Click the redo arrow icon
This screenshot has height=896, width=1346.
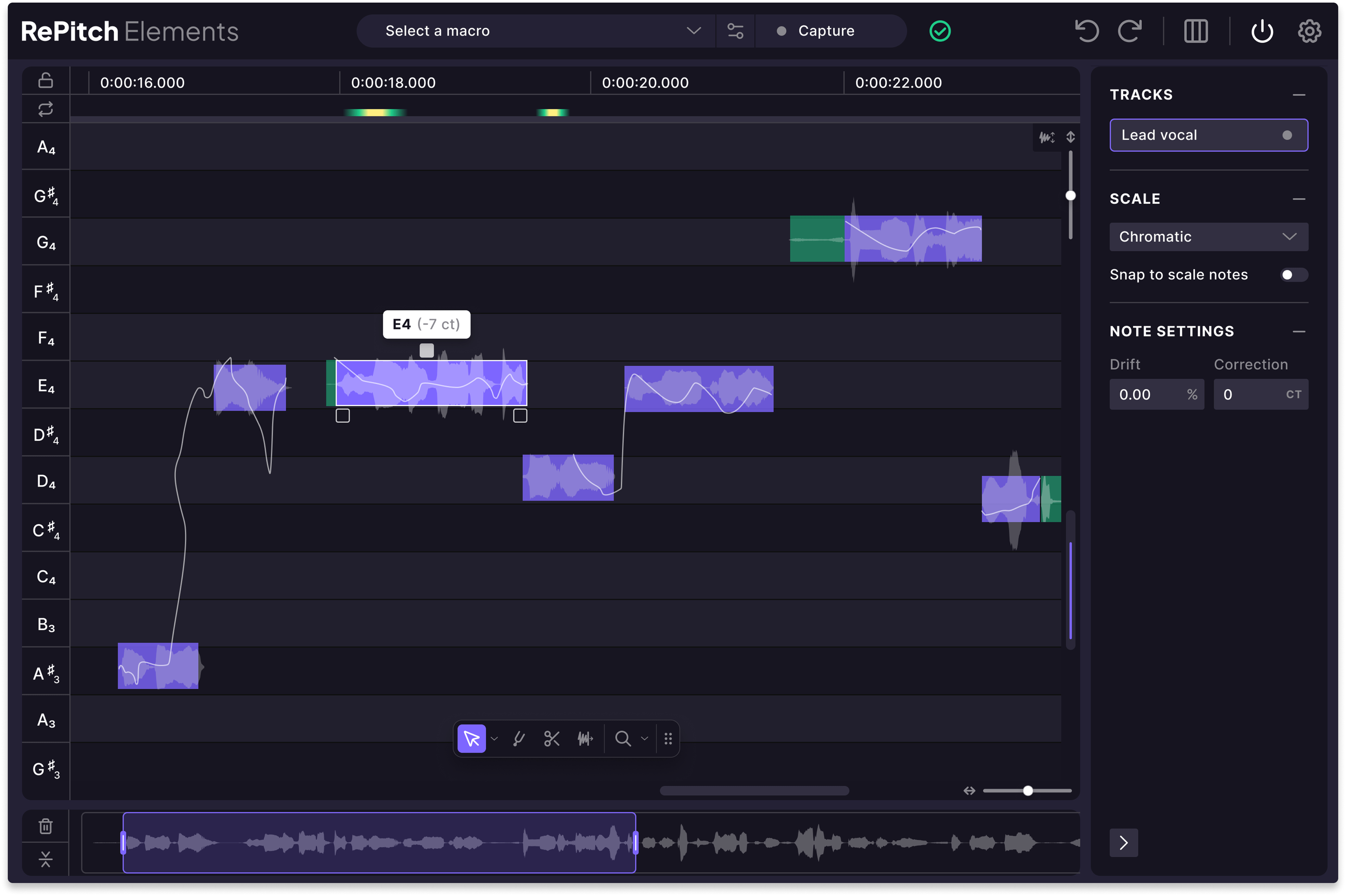click(1130, 31)
